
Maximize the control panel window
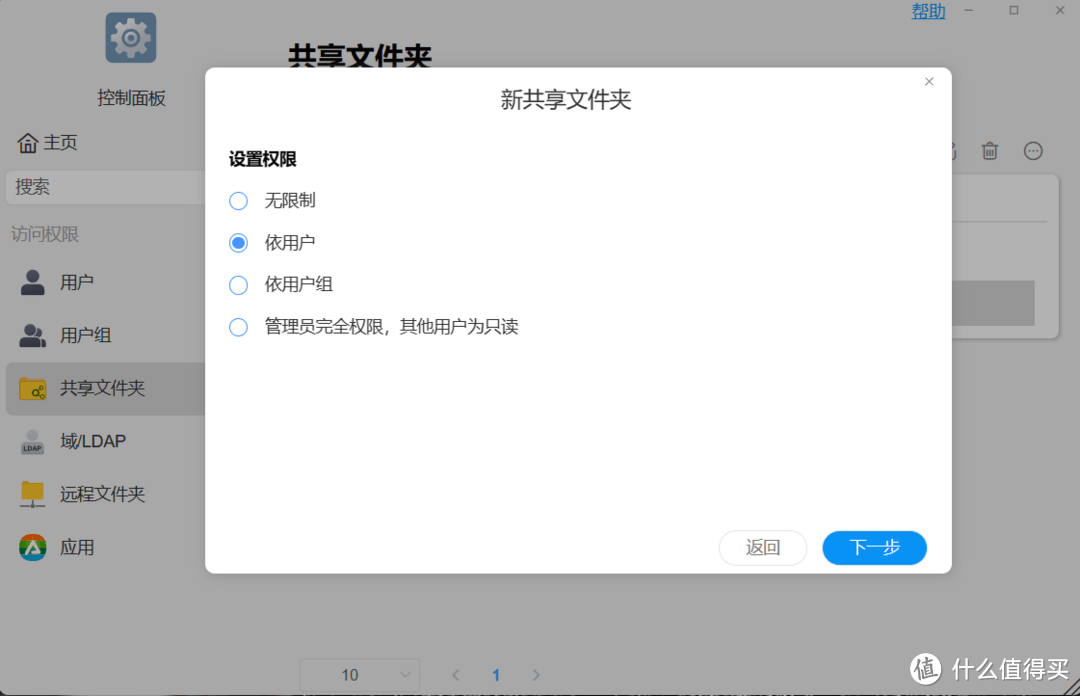pyautogui.click(x=1014, y=10)
